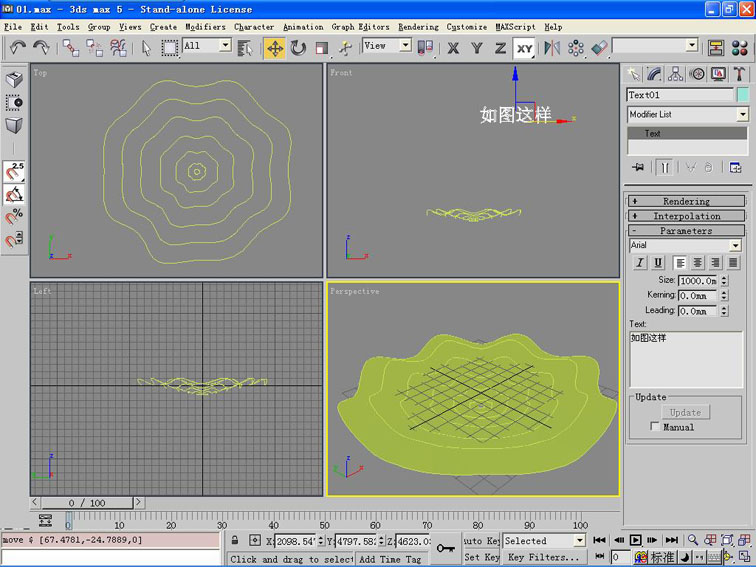Restrict transform to Y axis
Viewport: 756px width, 567px height.
coord(477,48)
